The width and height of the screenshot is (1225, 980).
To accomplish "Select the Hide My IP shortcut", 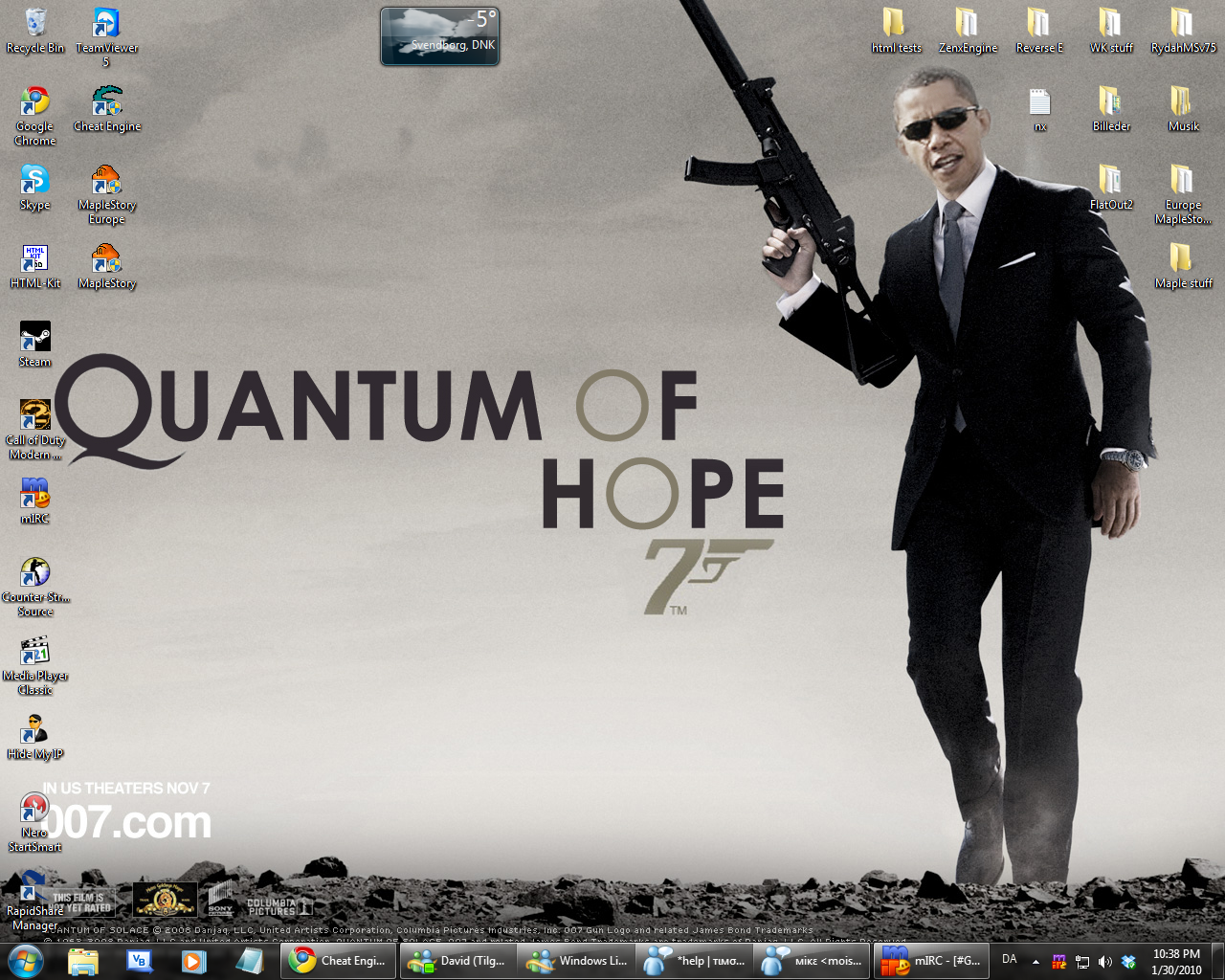I will 35,737.
